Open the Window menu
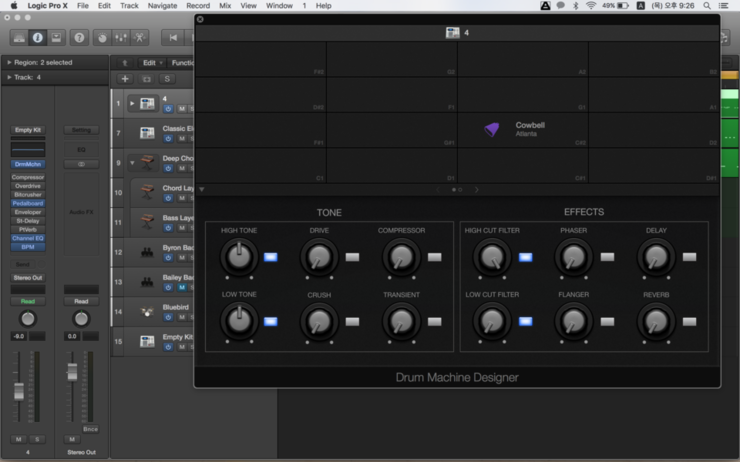Viewport: 740px width, 462px height. coord(279,6)
